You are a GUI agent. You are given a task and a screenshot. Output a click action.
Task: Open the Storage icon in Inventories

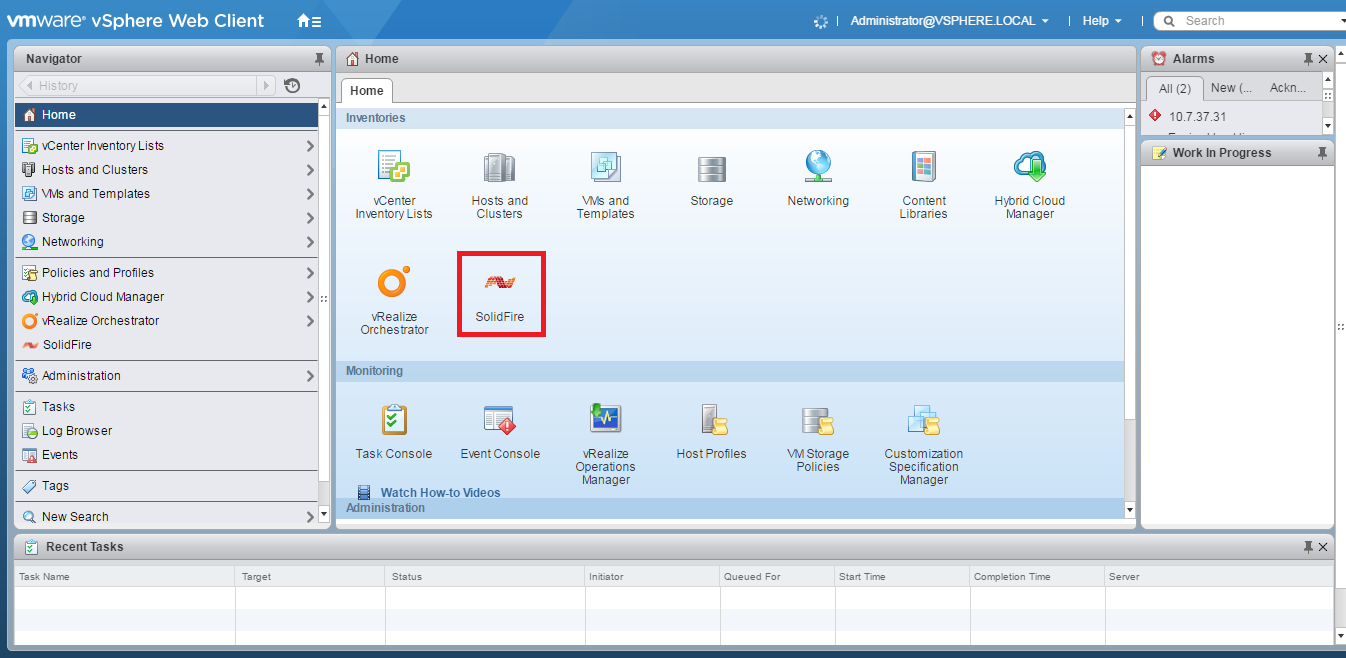click(711, 169)
